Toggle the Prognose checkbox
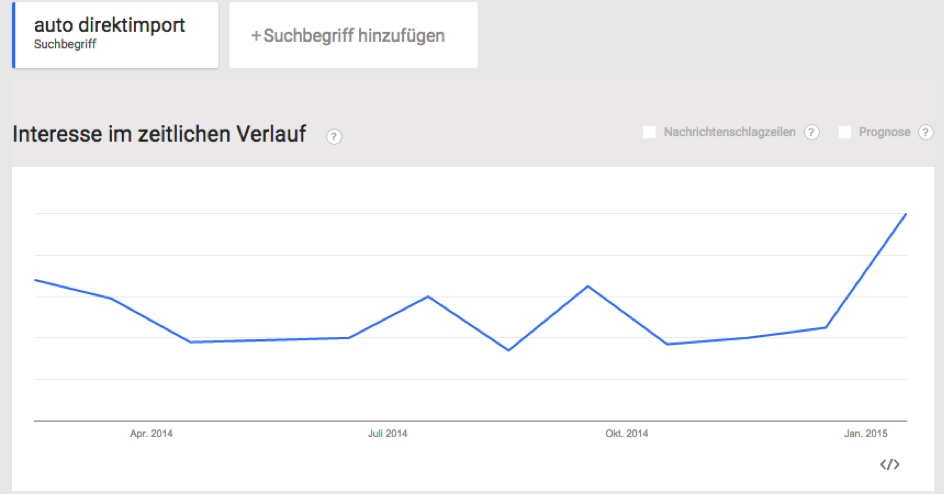 (x=845, y=132)
